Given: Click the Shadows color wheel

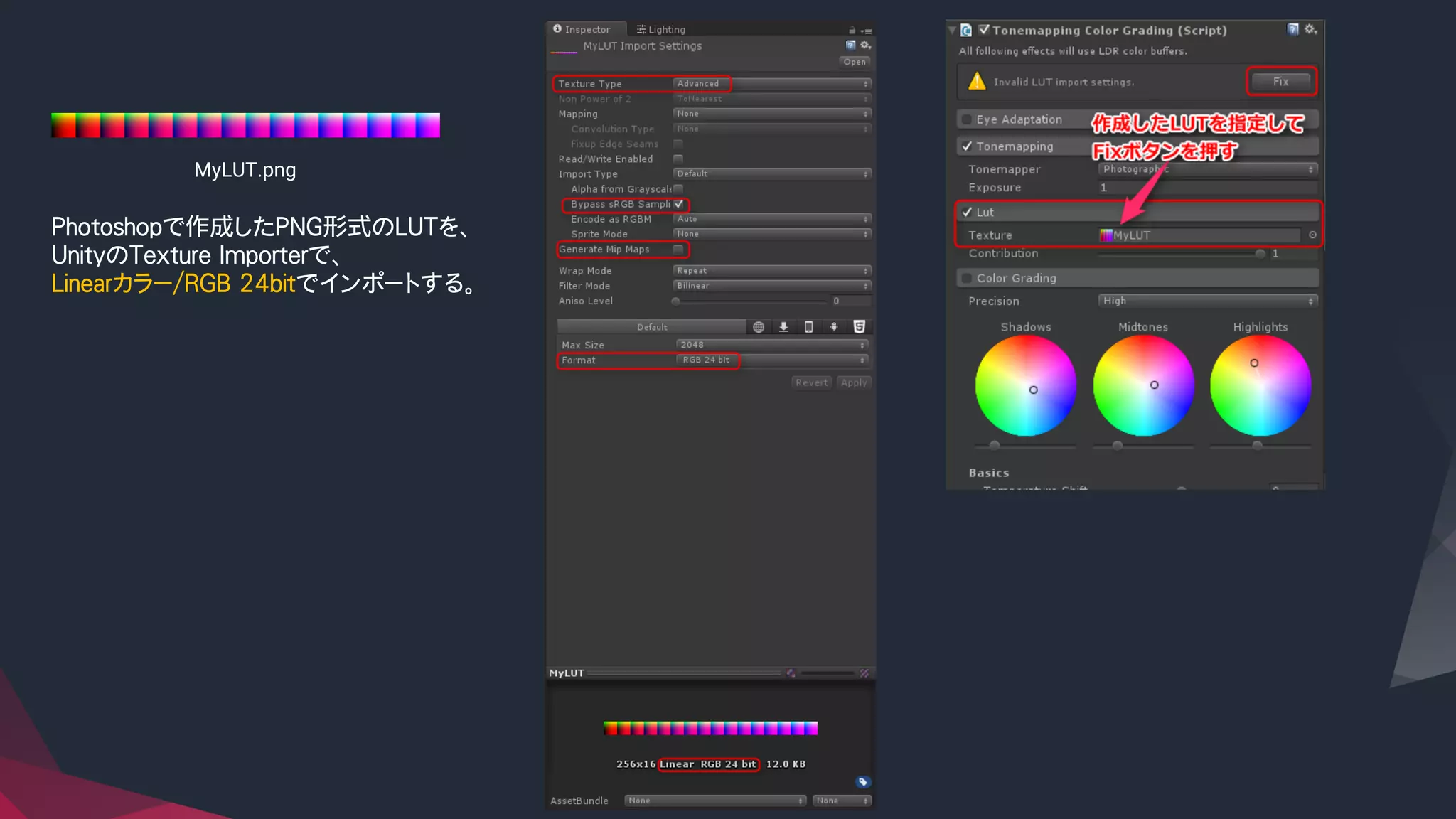Looking at the screenshot, I should point(1026,386).
